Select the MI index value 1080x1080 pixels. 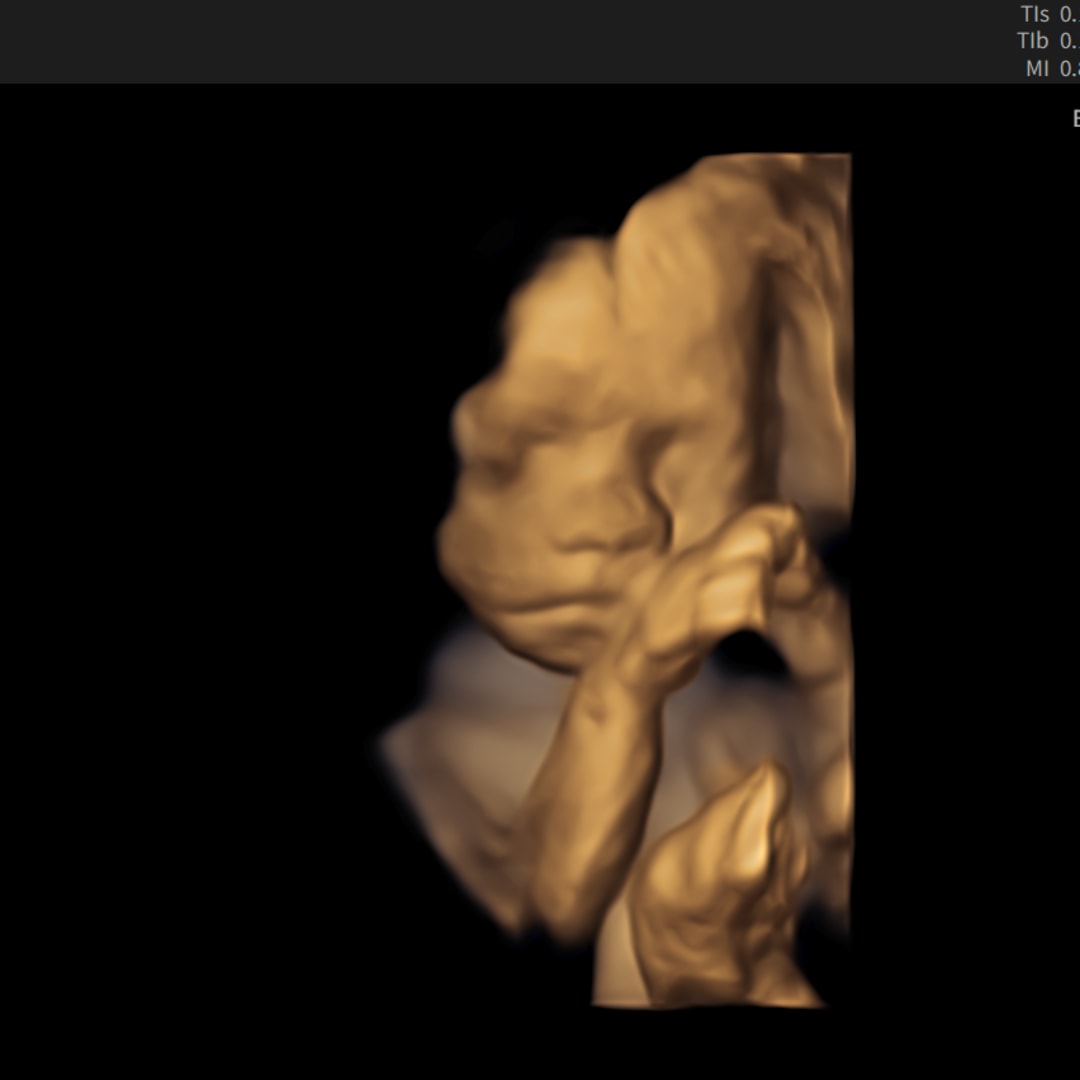(x=1070, y=68)
